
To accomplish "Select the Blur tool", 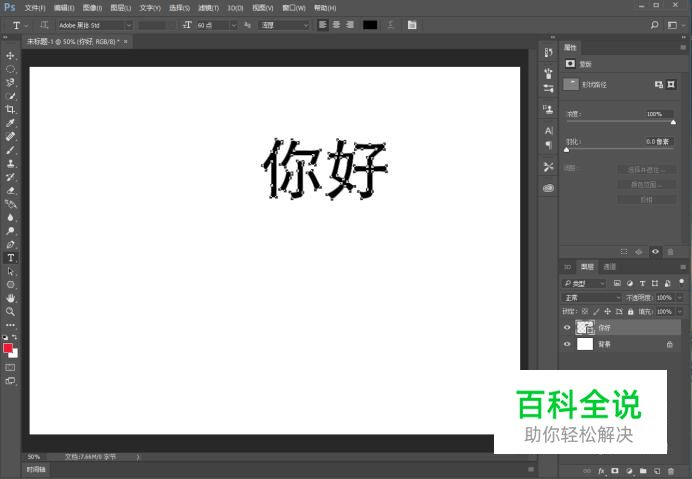I will [x=11, y=217].
